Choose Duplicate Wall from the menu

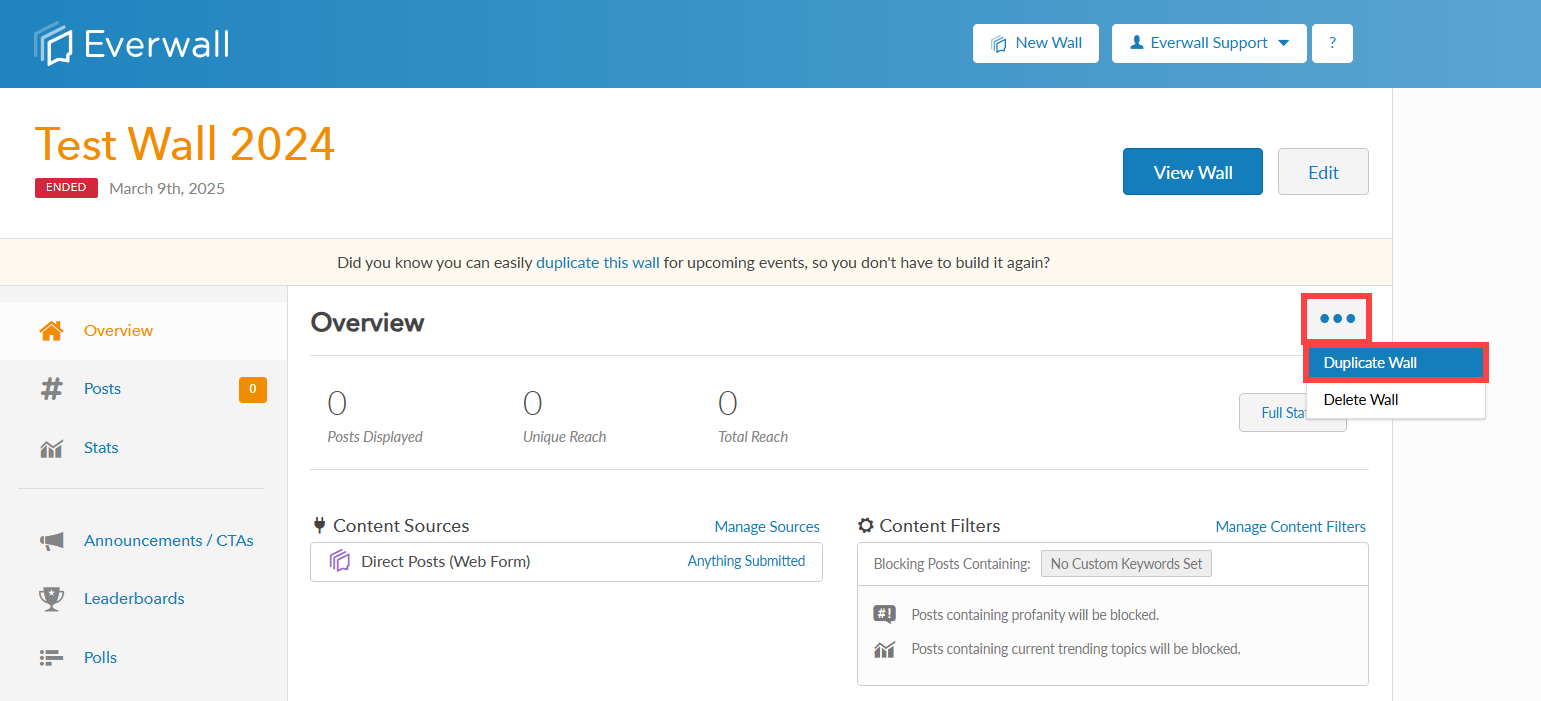click(x=1396, y=363)
